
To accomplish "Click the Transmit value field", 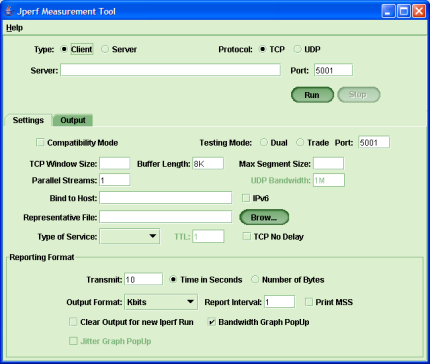I will [x=144, y=279].
